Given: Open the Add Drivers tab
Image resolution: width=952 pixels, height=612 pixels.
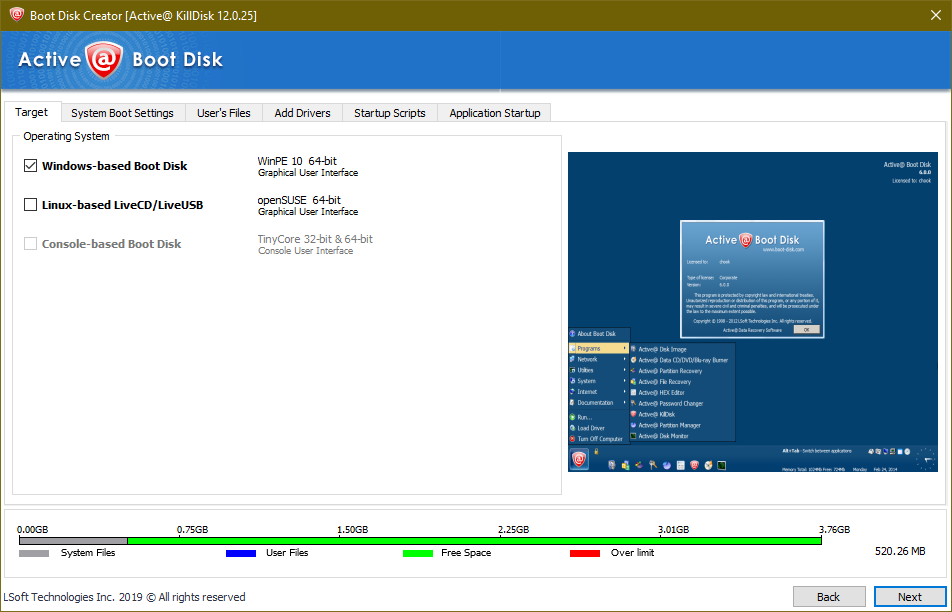Looking at the screenshot, I should click(302, 112).
